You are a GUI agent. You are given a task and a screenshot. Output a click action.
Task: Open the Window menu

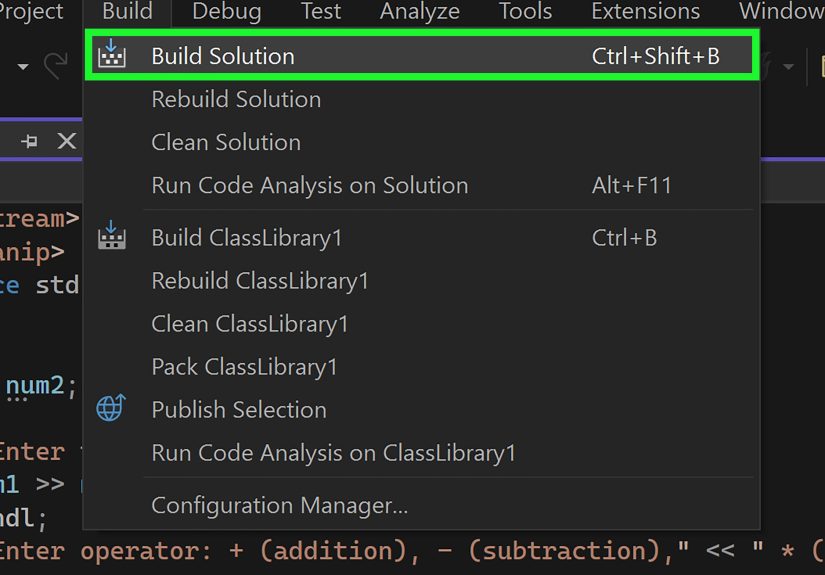782,12
